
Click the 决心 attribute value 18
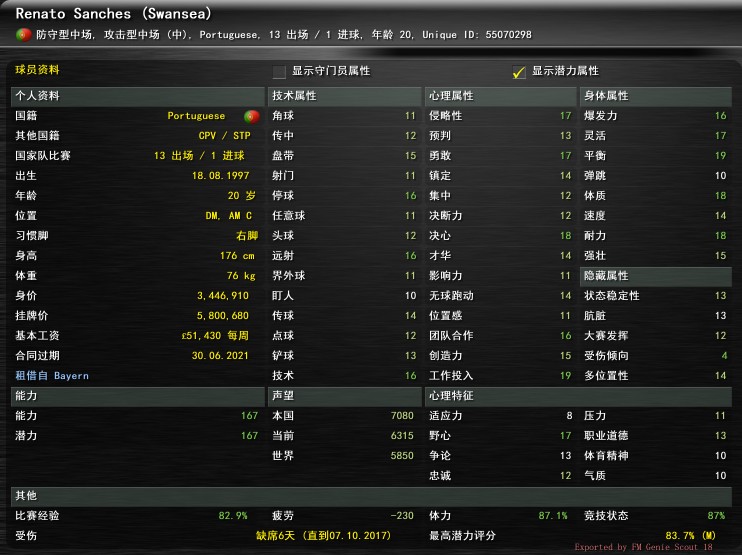click(x=565, y=236)
